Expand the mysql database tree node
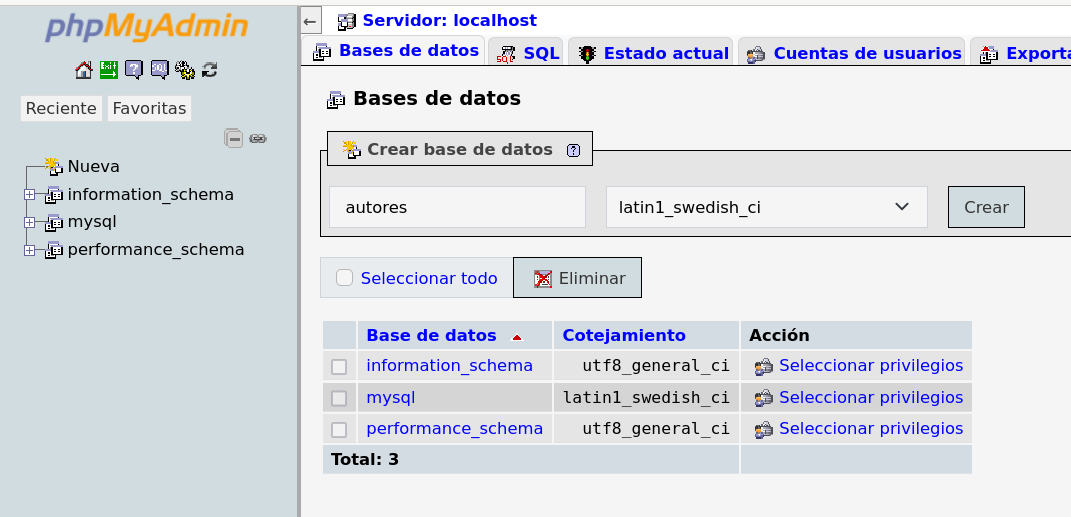 coord(30,222)
